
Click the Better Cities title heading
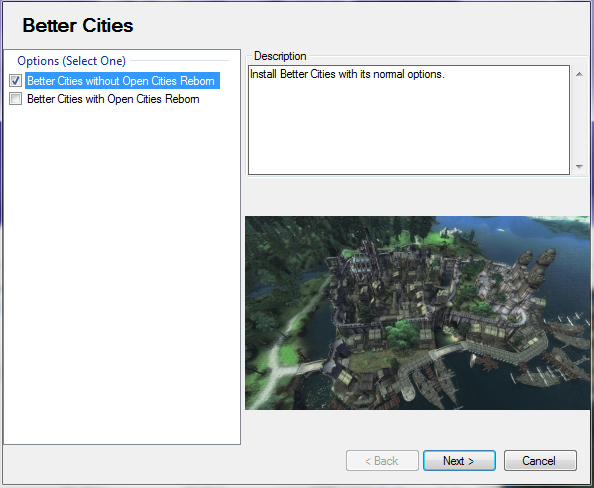click(x=78, y=25)
